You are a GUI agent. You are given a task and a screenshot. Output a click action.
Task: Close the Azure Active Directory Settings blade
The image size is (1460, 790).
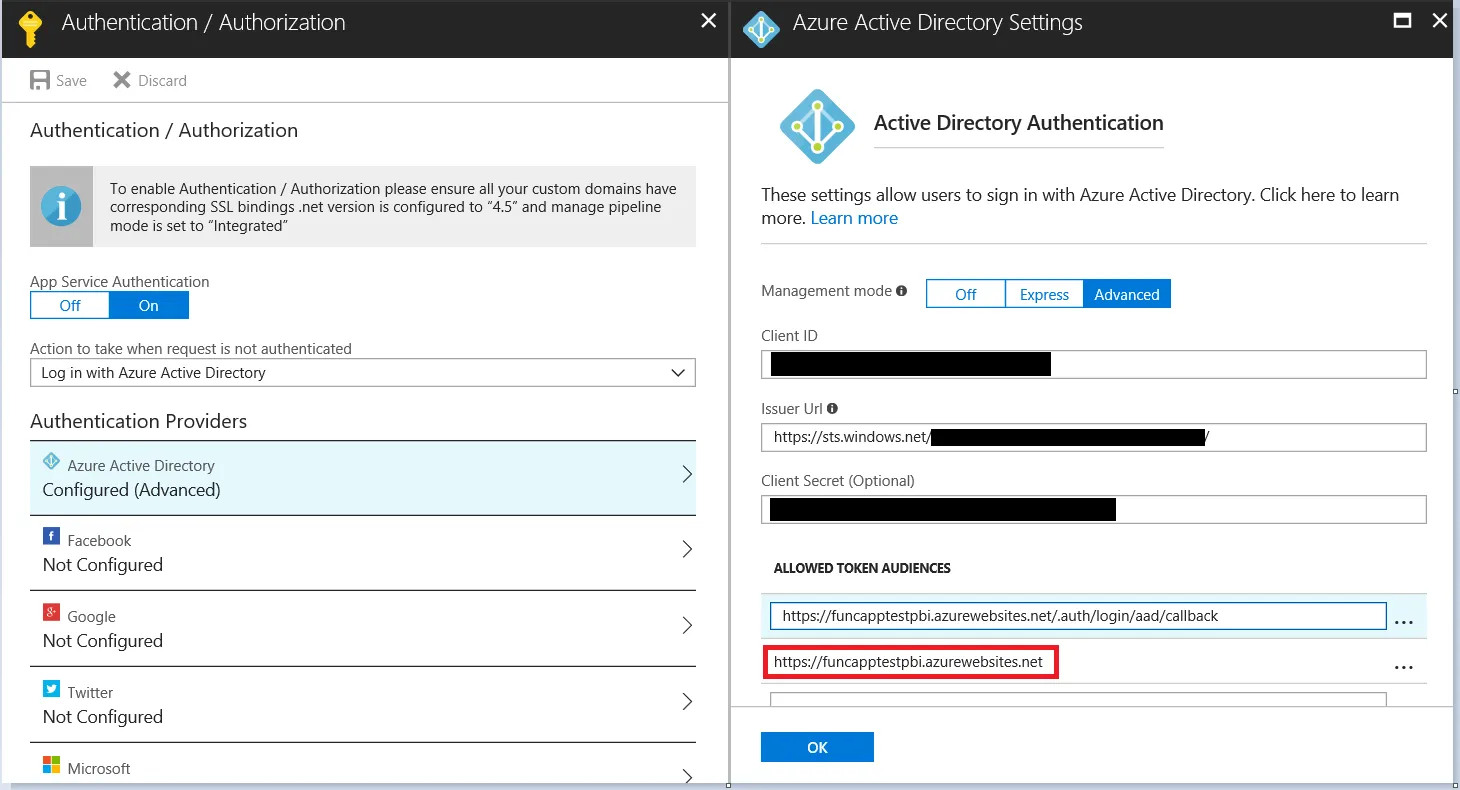[x=1440, y=20]
